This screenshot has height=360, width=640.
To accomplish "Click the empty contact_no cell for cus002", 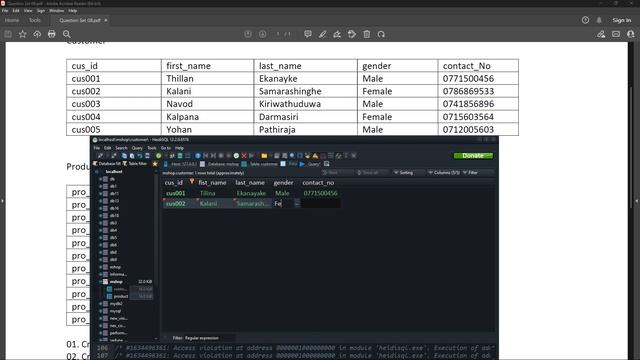I will tap(321, 203).
